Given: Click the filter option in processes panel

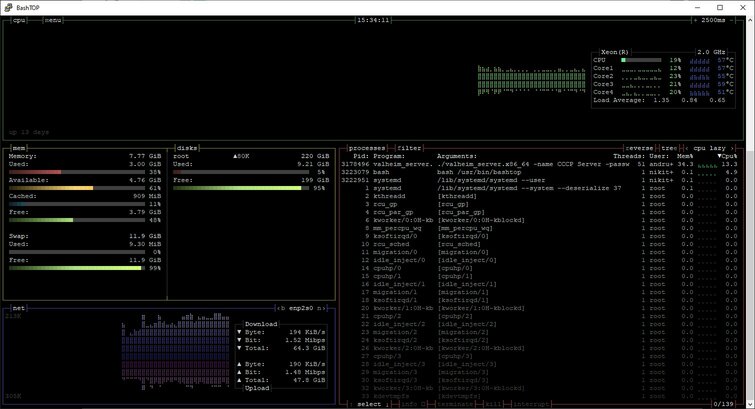Looking at the screenshot, I should (409, 148).
